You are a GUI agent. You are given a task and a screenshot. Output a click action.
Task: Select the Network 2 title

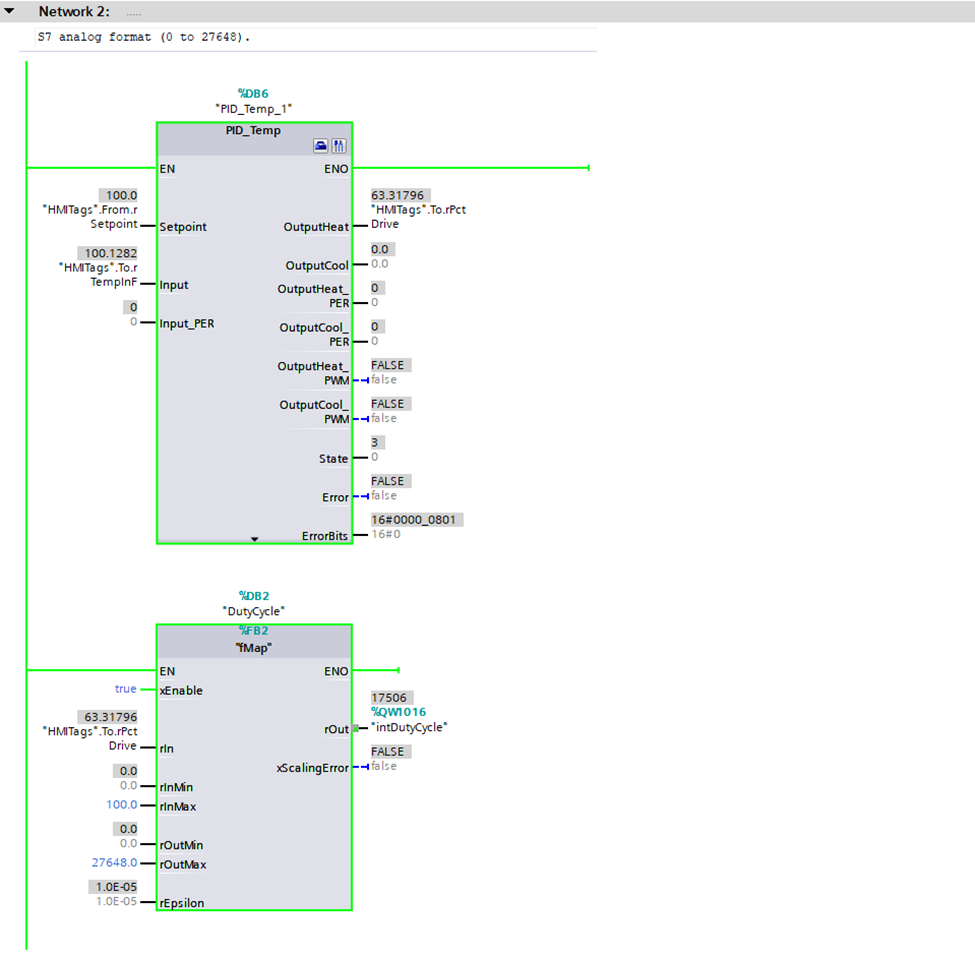point(74,11)
